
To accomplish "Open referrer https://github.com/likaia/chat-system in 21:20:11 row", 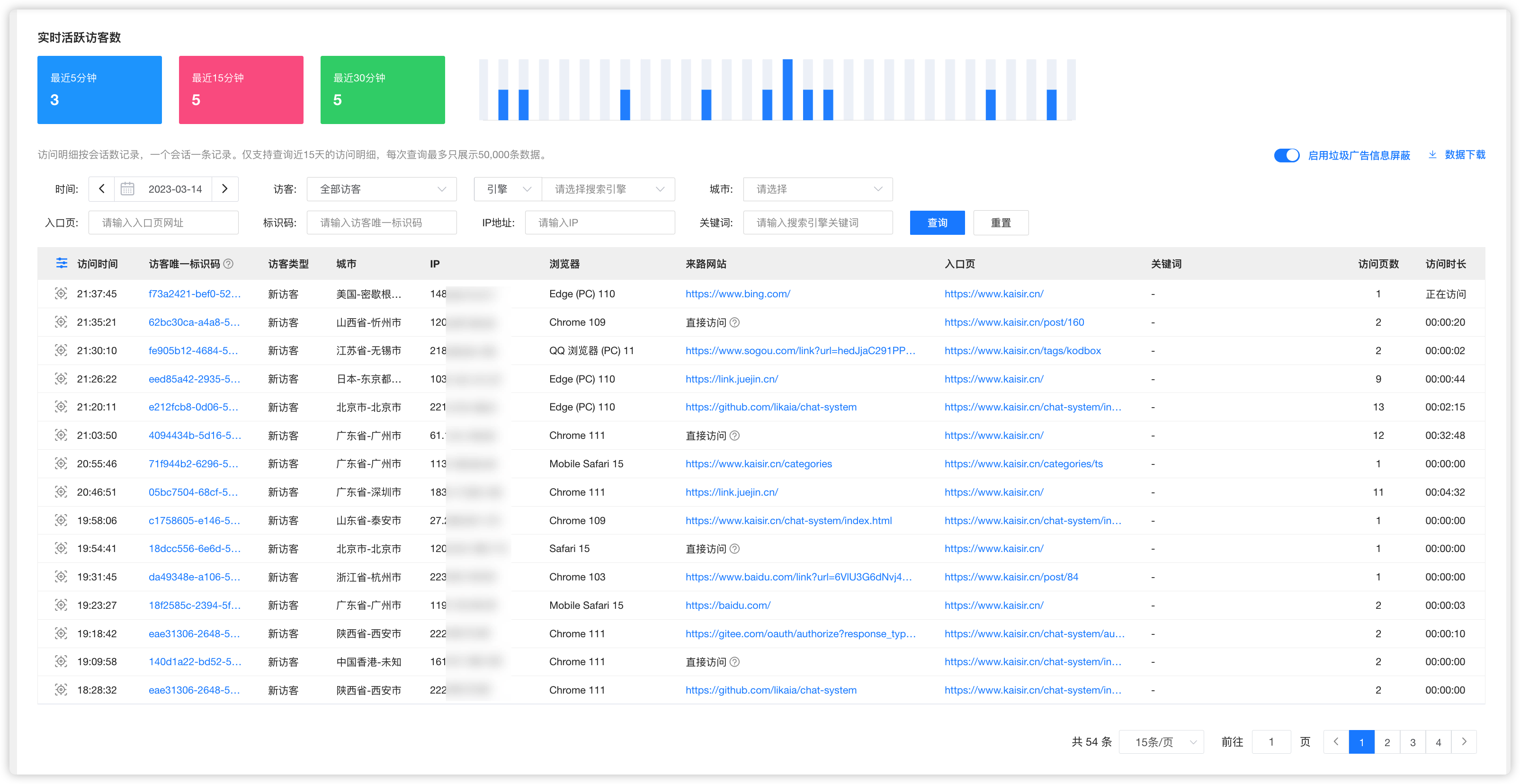I will (770, 407).
